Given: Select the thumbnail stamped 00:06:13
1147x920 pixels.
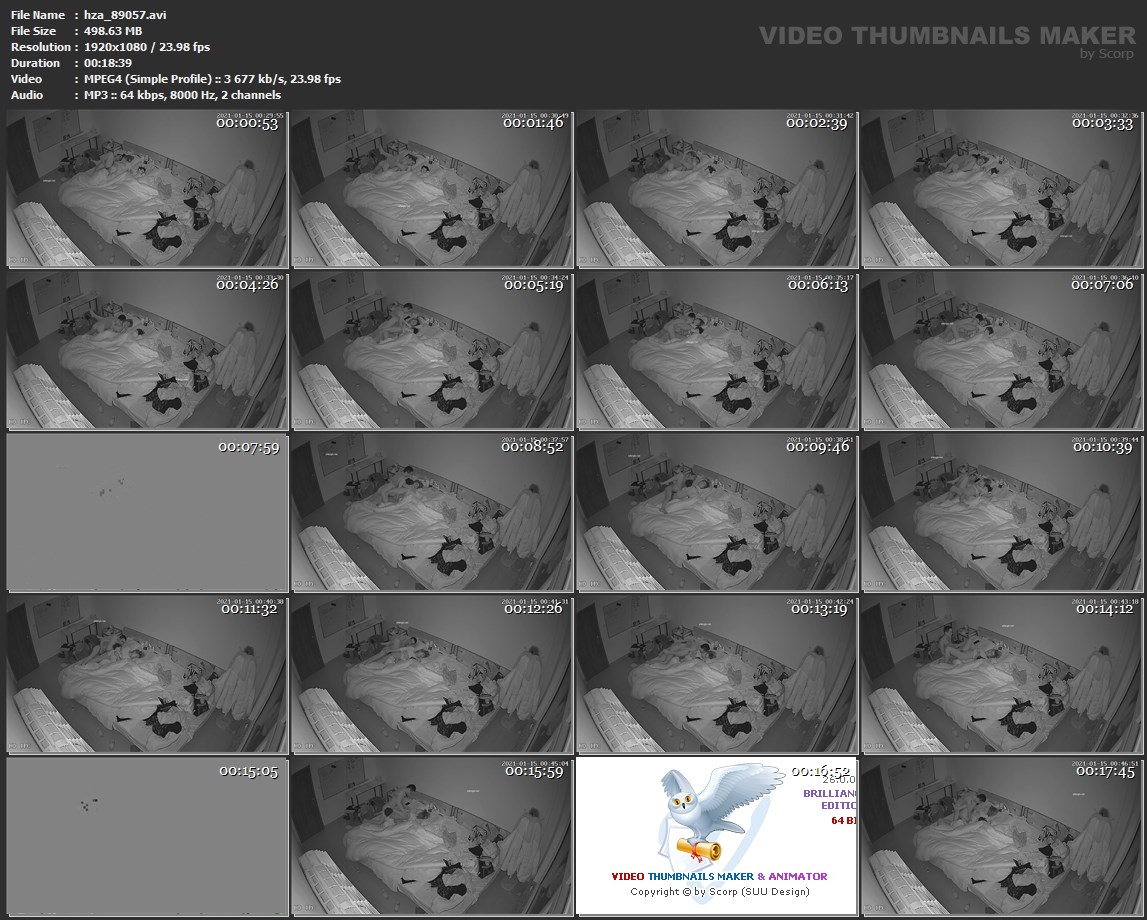Looking at the screenshot, I should 716,350.
